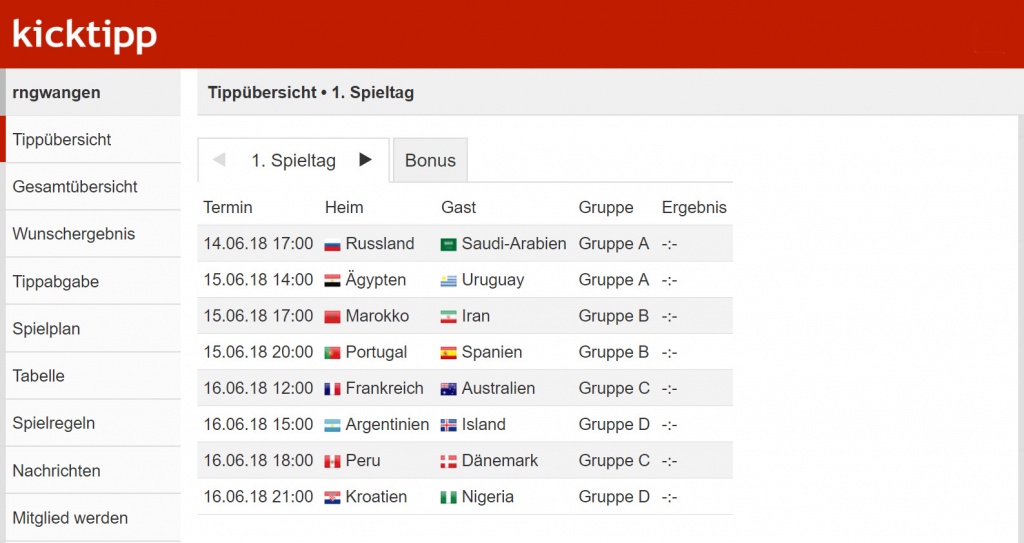This screenshot has width=1024, height=543.
Task: Click the Nigeria flag icon
Action: [x=449, y=498]
